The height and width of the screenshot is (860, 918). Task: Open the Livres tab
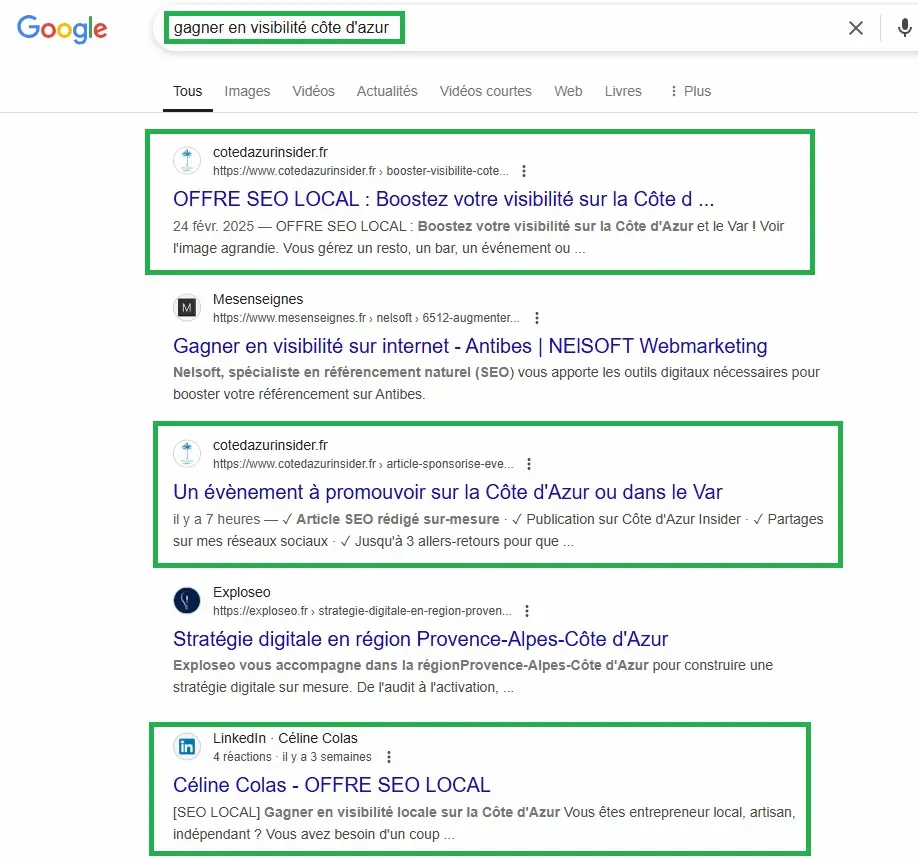[x=623, y=91]
